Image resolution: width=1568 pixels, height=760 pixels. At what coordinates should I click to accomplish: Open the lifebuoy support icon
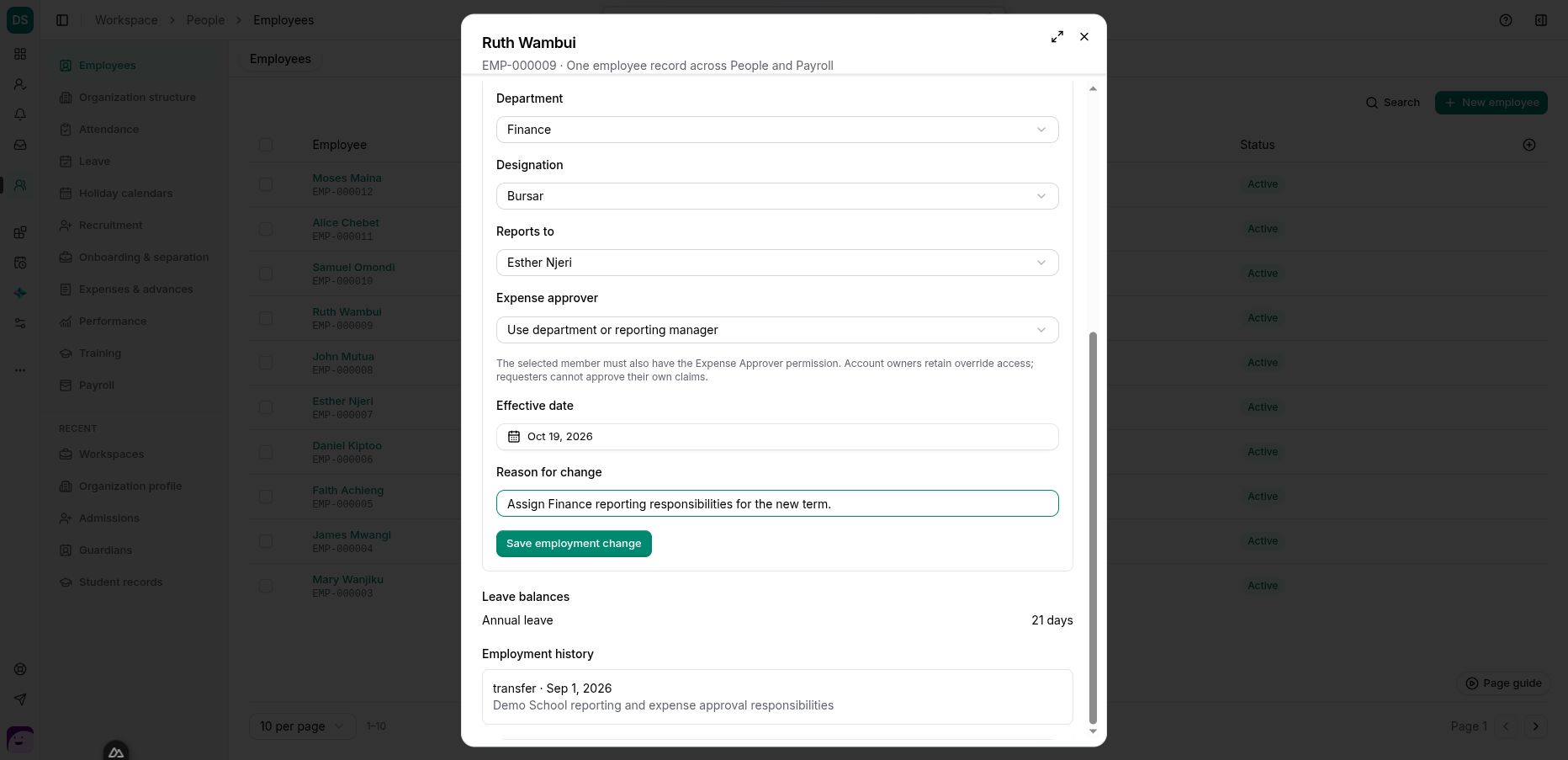coord(20,669)
